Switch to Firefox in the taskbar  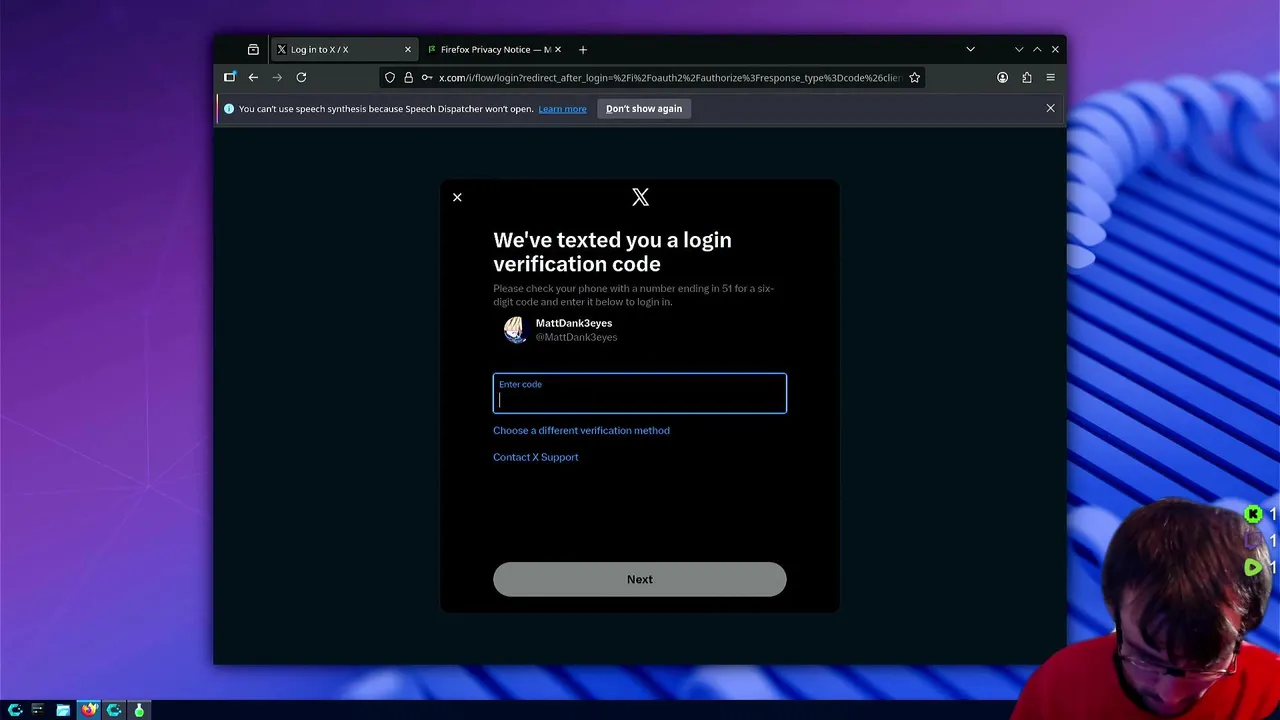[x=90, y=710]
